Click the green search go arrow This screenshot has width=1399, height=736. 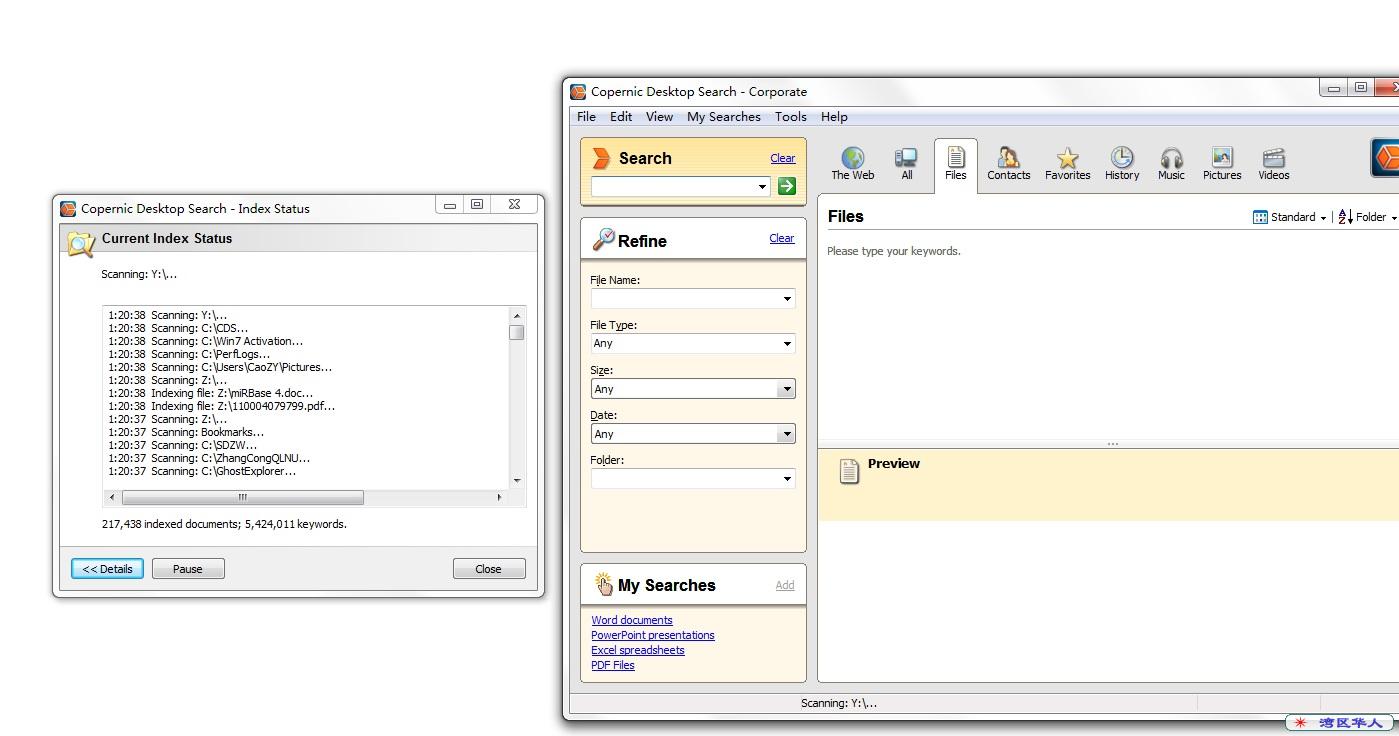[x=786, y=186]
